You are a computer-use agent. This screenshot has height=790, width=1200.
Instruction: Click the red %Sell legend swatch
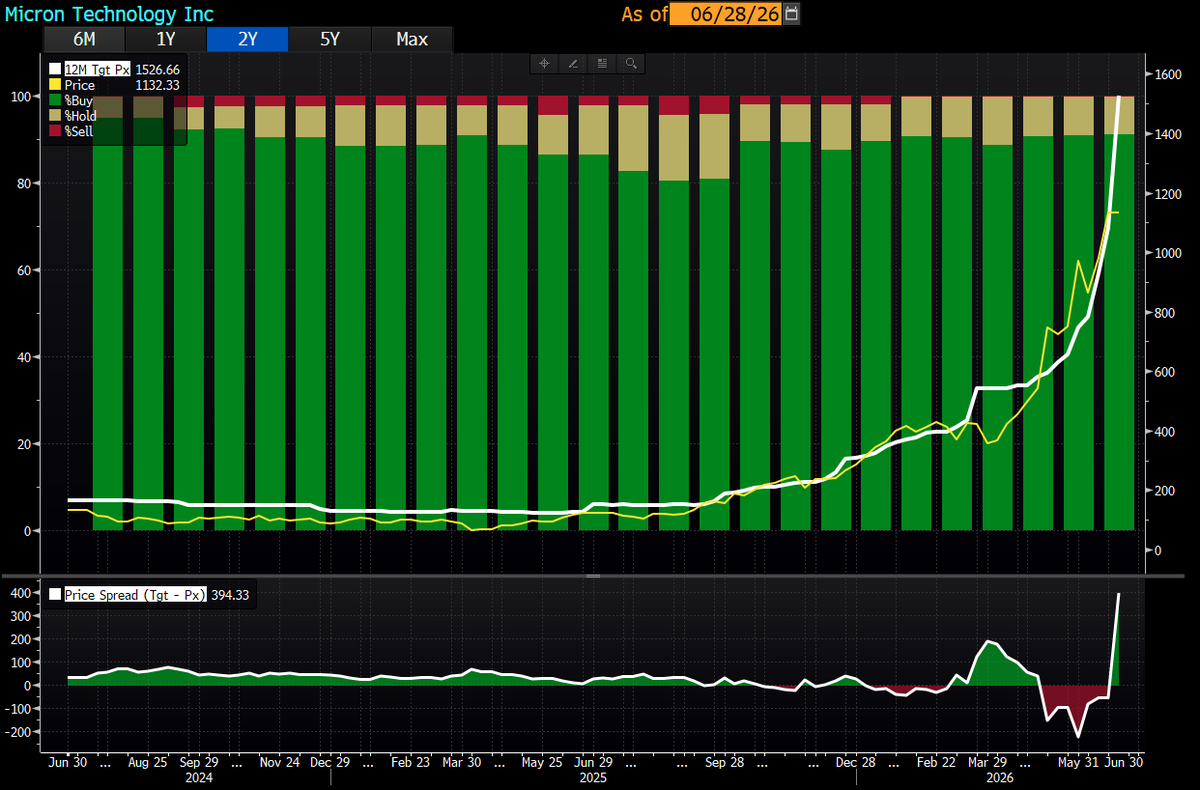[56, 131]
